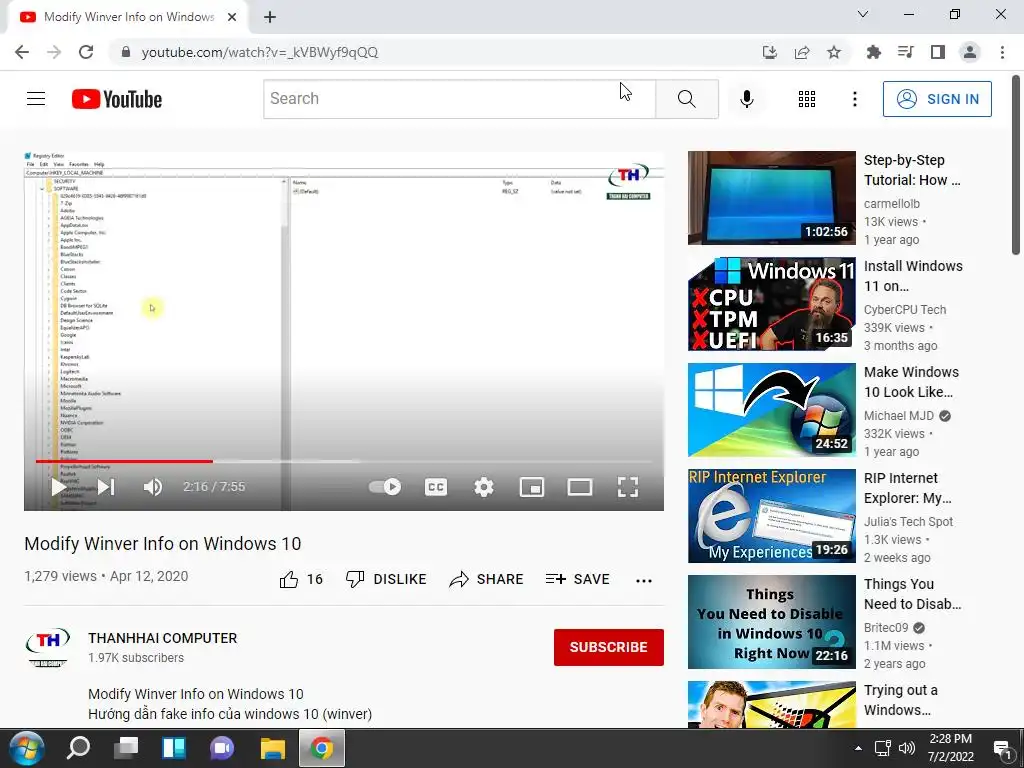
Task: Start voice search with microphone icon
Action: [746, 99]
